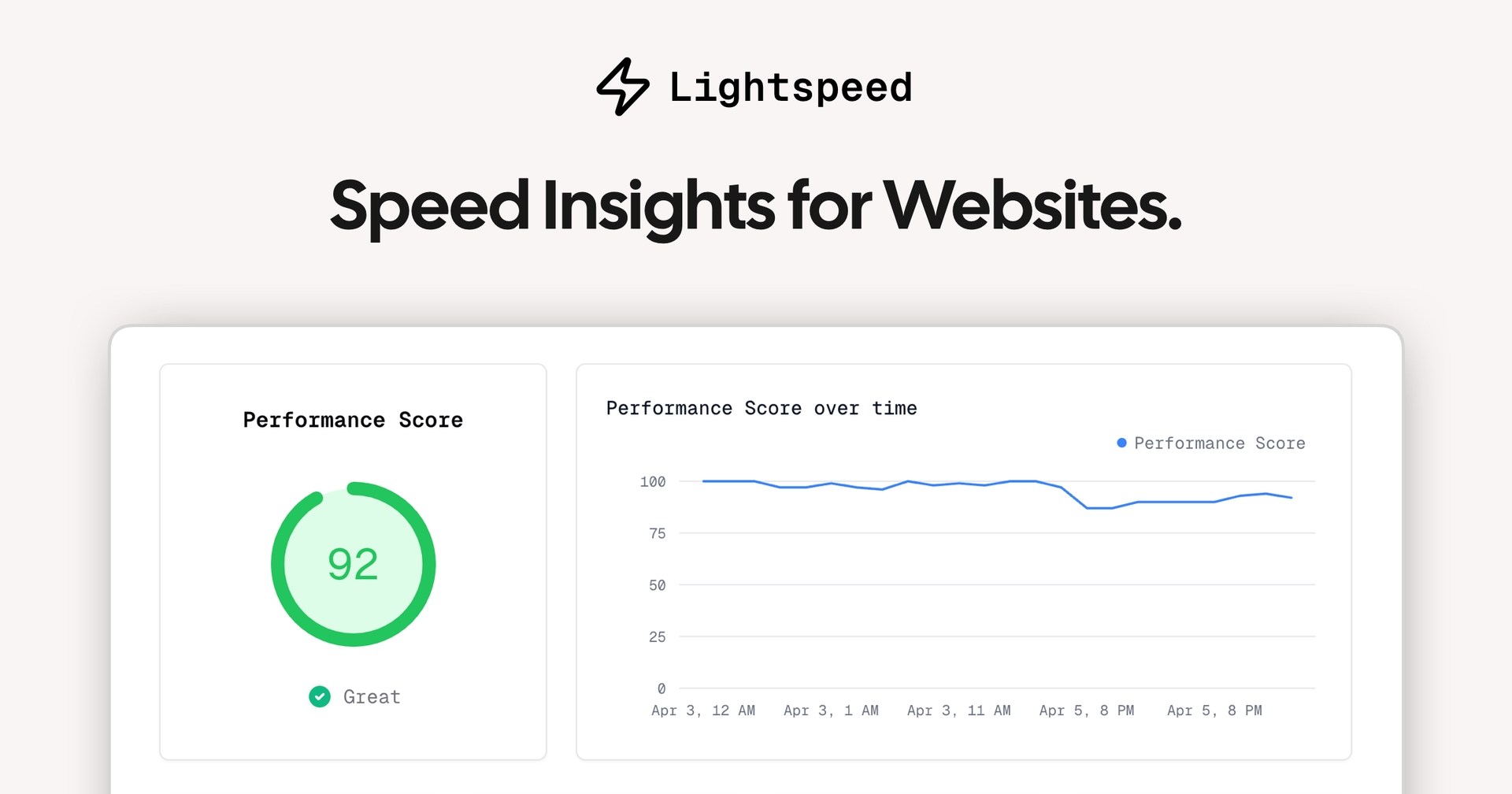
Task: Click the 25 y-axis label
Action: (657, 636)
